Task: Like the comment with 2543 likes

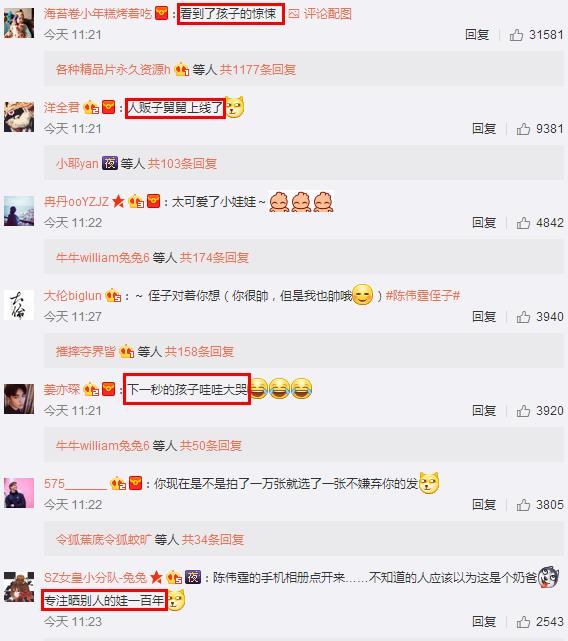Action: click(x=523, y=622)
